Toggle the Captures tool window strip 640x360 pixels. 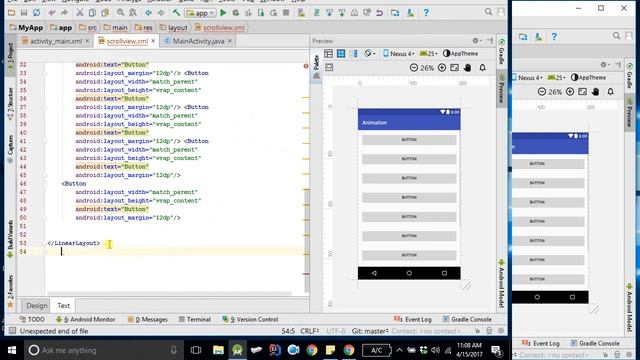(x=10, y=149)
